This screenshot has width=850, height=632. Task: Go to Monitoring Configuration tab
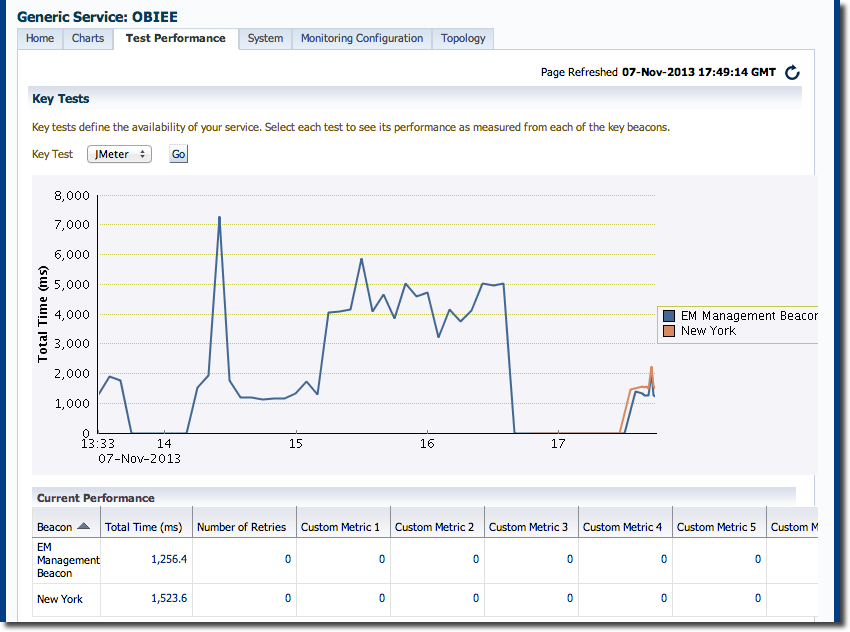pyautogui.click(x=361, y=38)
